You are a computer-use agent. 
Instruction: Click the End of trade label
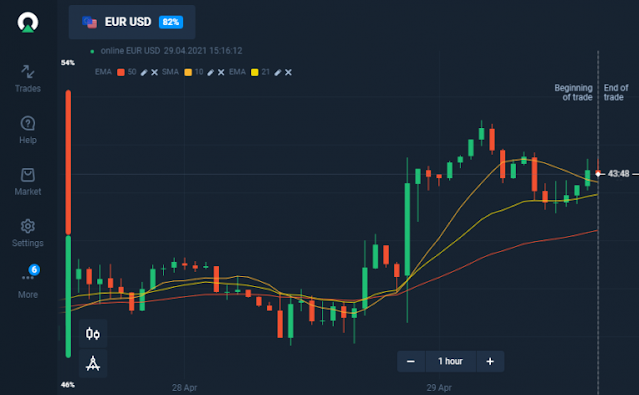(616, 93)
